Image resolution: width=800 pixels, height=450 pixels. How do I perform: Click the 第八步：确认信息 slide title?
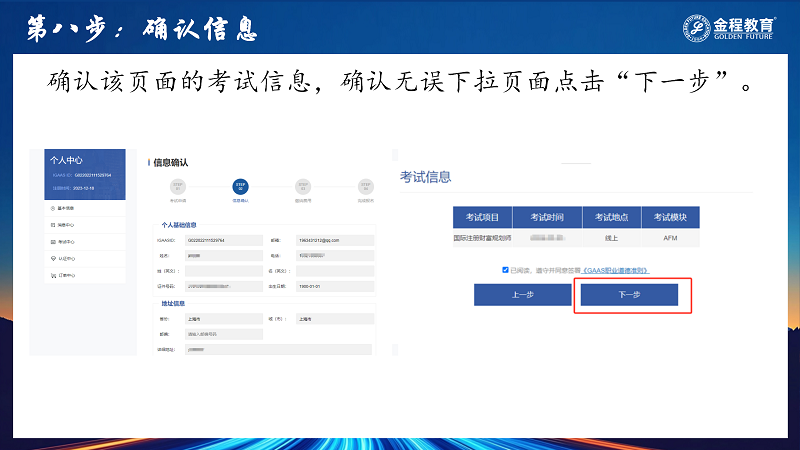142,29
